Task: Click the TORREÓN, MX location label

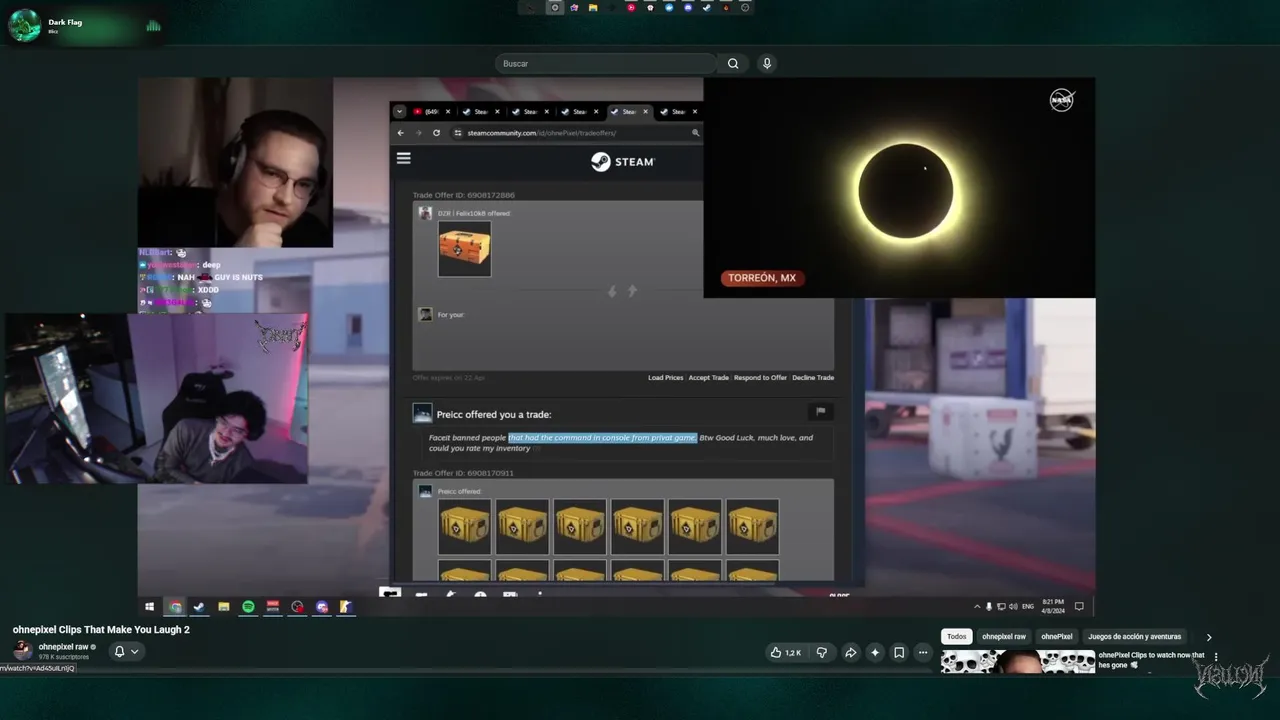Action: tap(762, 278)
